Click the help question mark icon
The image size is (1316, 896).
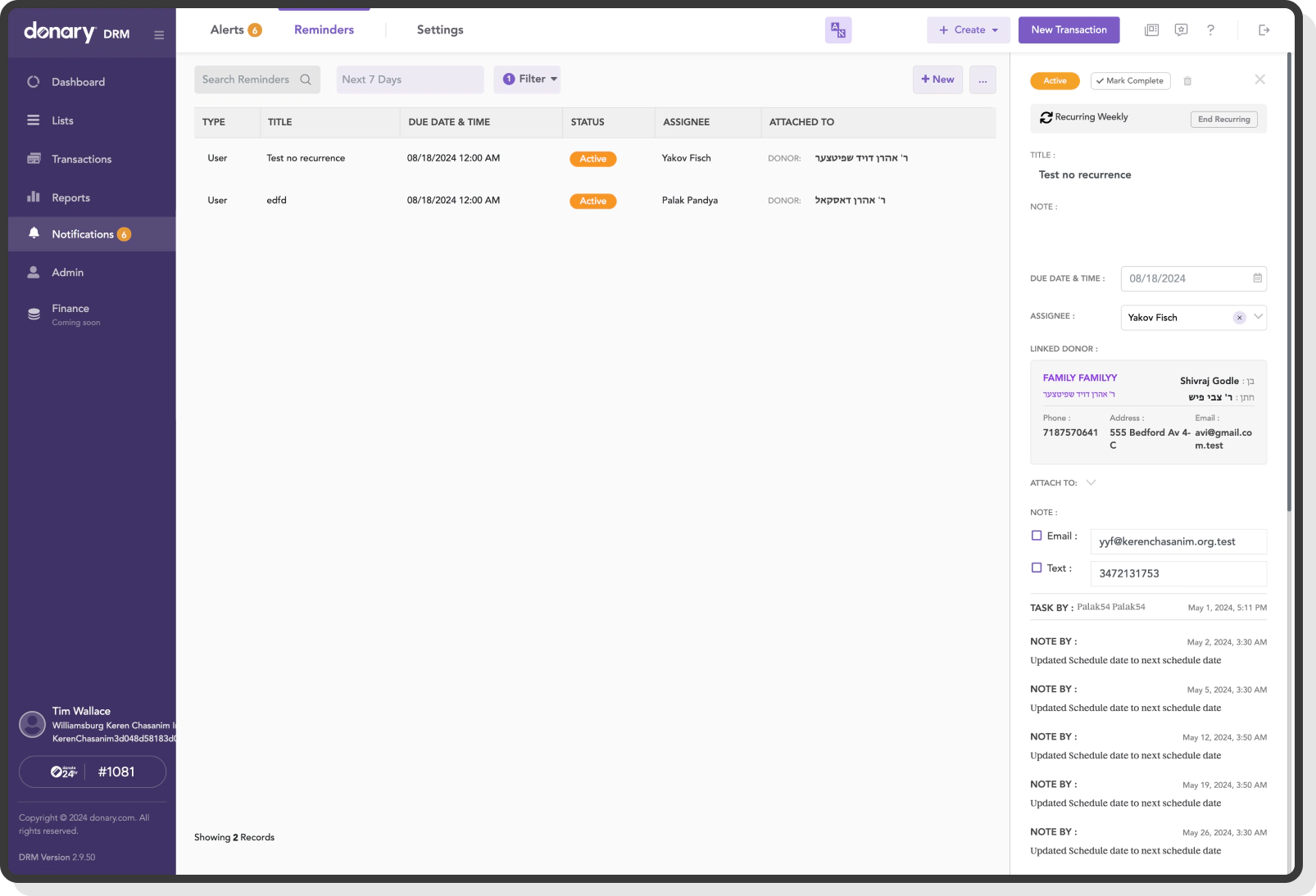coord(1210,29)
